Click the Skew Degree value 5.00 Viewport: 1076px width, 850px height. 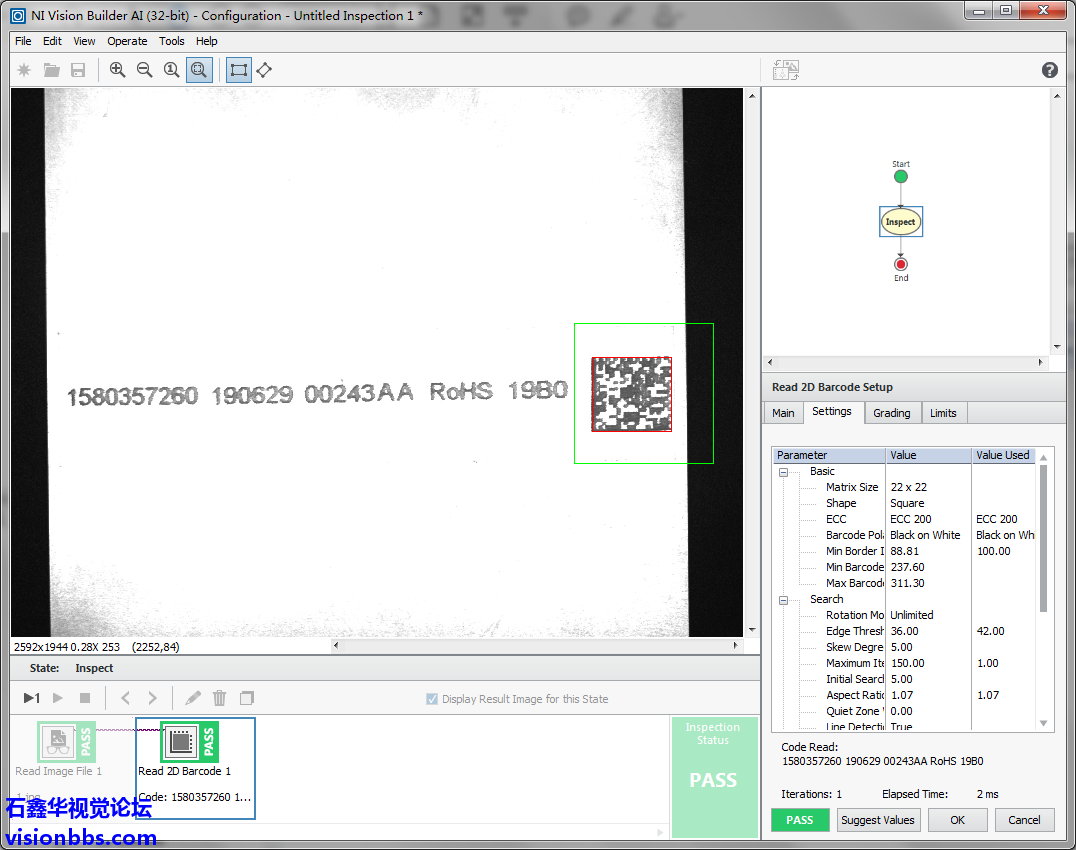902,647
